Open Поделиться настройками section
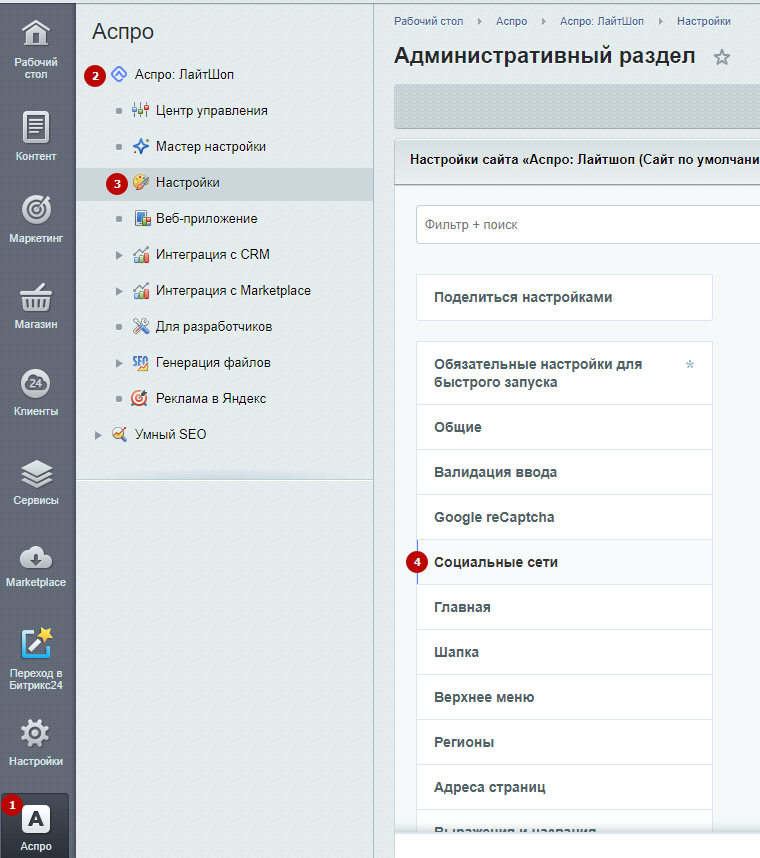 (564, 297)
